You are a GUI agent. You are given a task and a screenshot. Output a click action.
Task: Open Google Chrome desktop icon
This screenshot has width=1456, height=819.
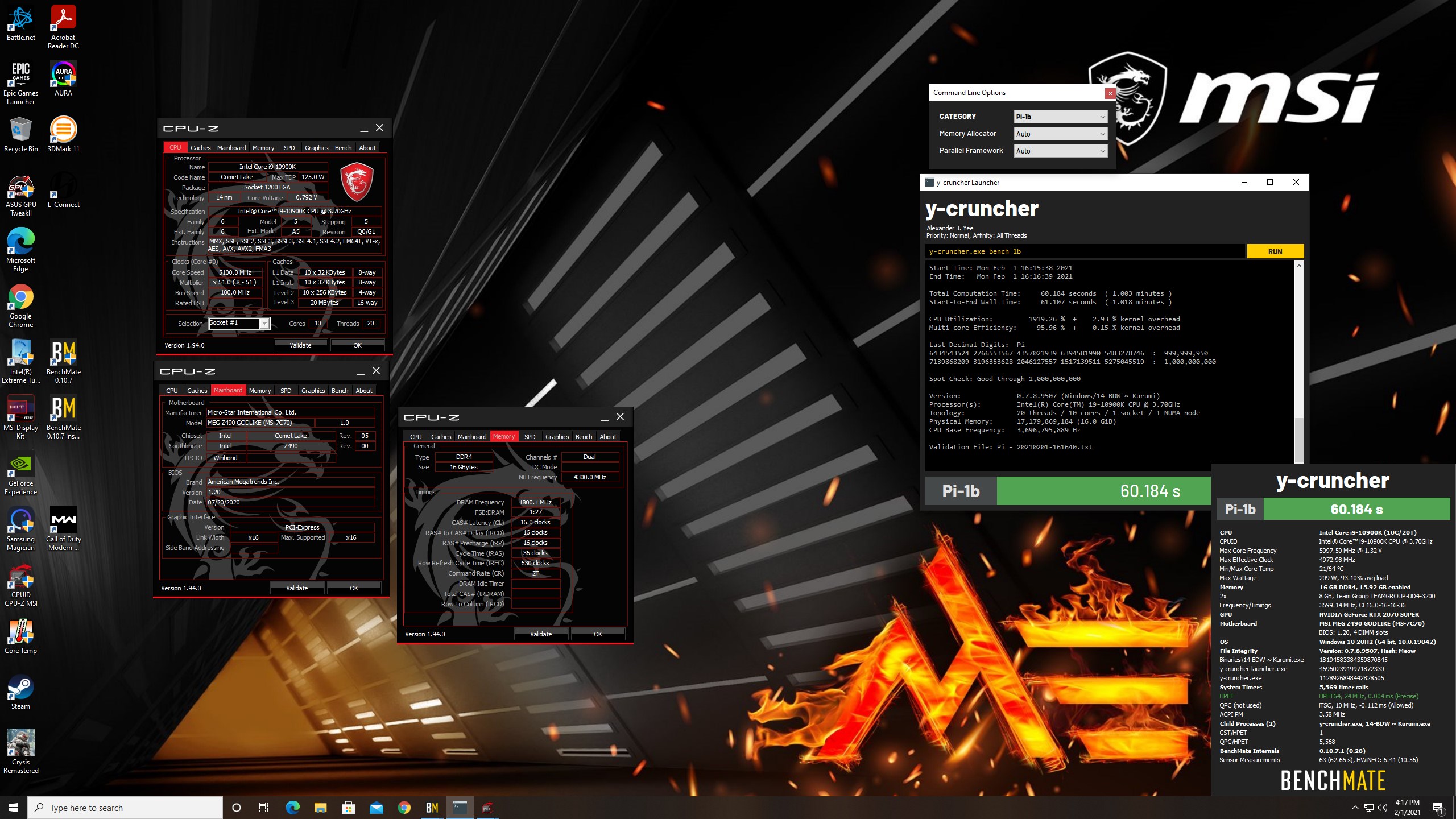tap(21, 306)
